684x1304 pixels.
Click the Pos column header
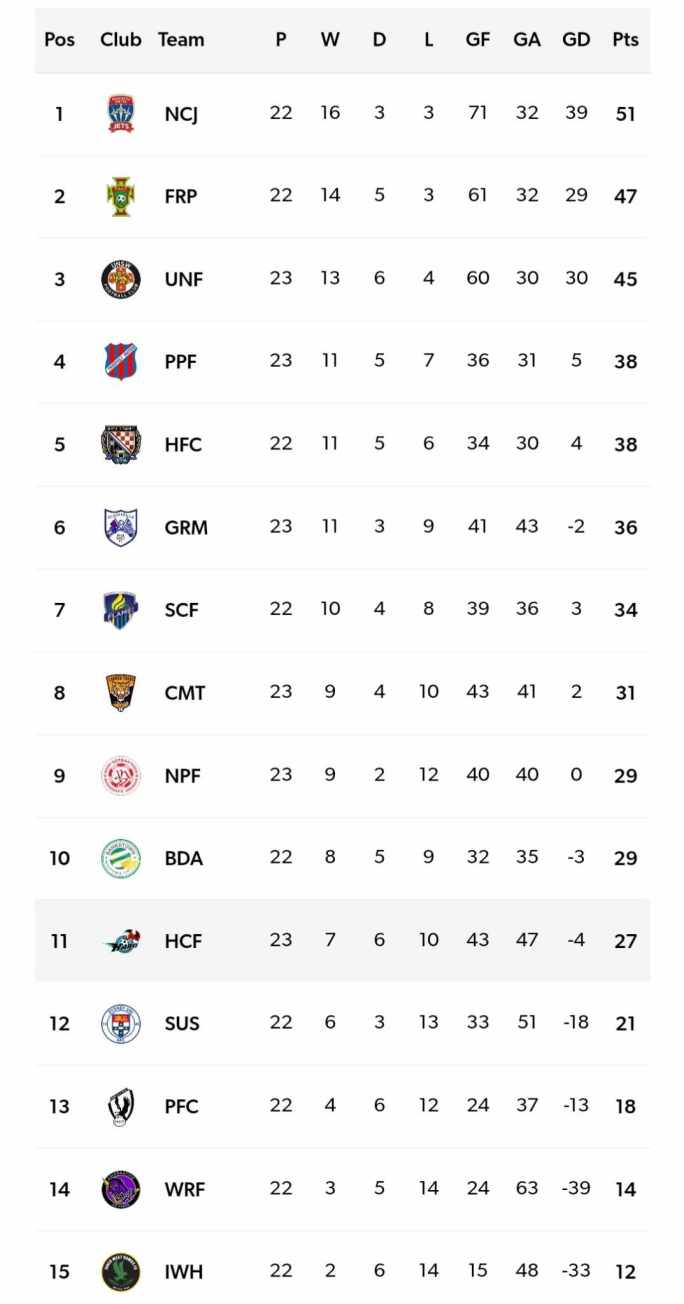(59, 40)
